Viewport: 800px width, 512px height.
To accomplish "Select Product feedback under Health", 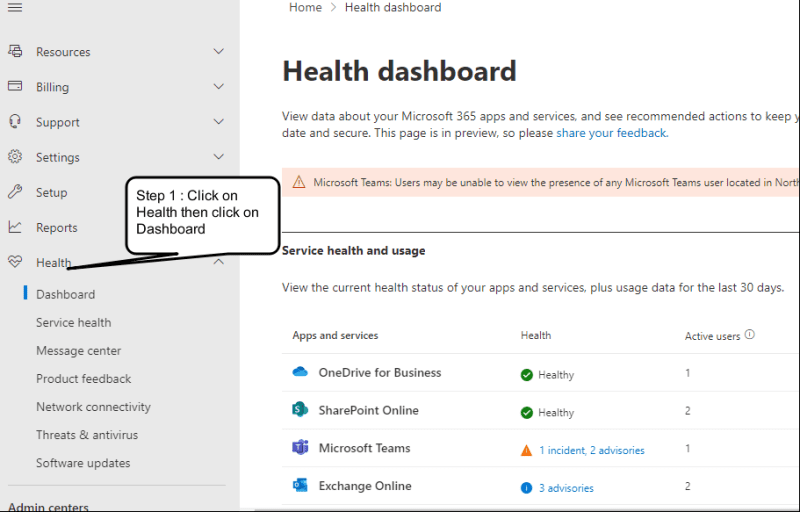I will click(x=84, y=378).
